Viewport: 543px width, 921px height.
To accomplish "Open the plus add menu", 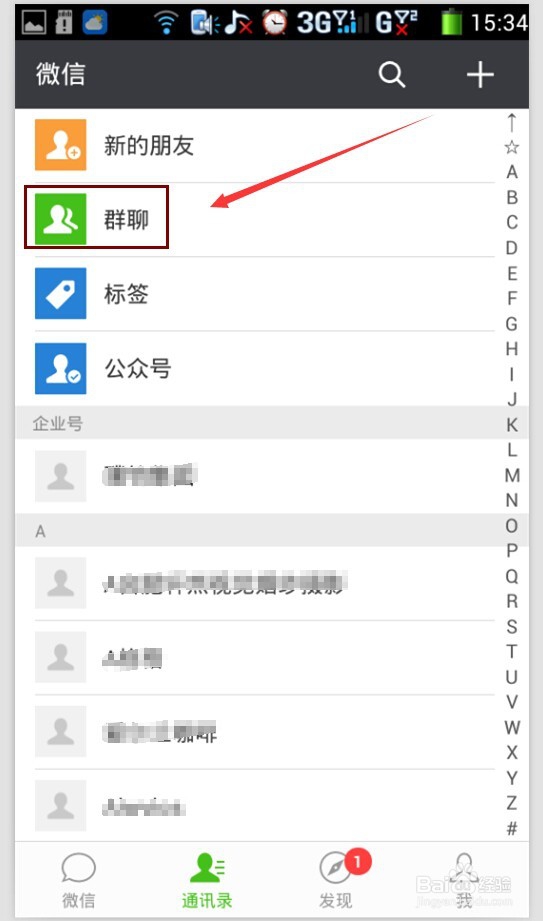I will tap(480, 75).
